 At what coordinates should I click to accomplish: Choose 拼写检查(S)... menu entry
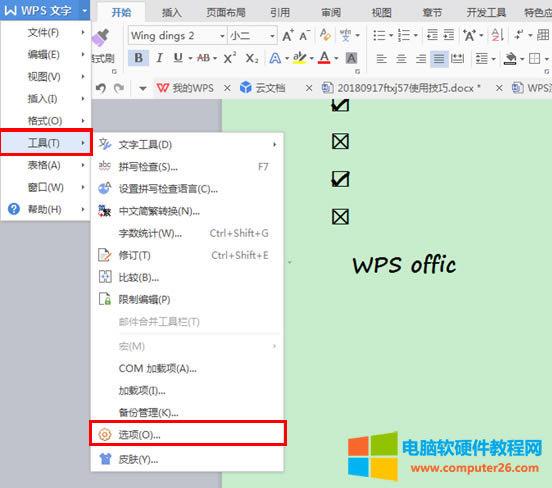click(x=187, y=167)
